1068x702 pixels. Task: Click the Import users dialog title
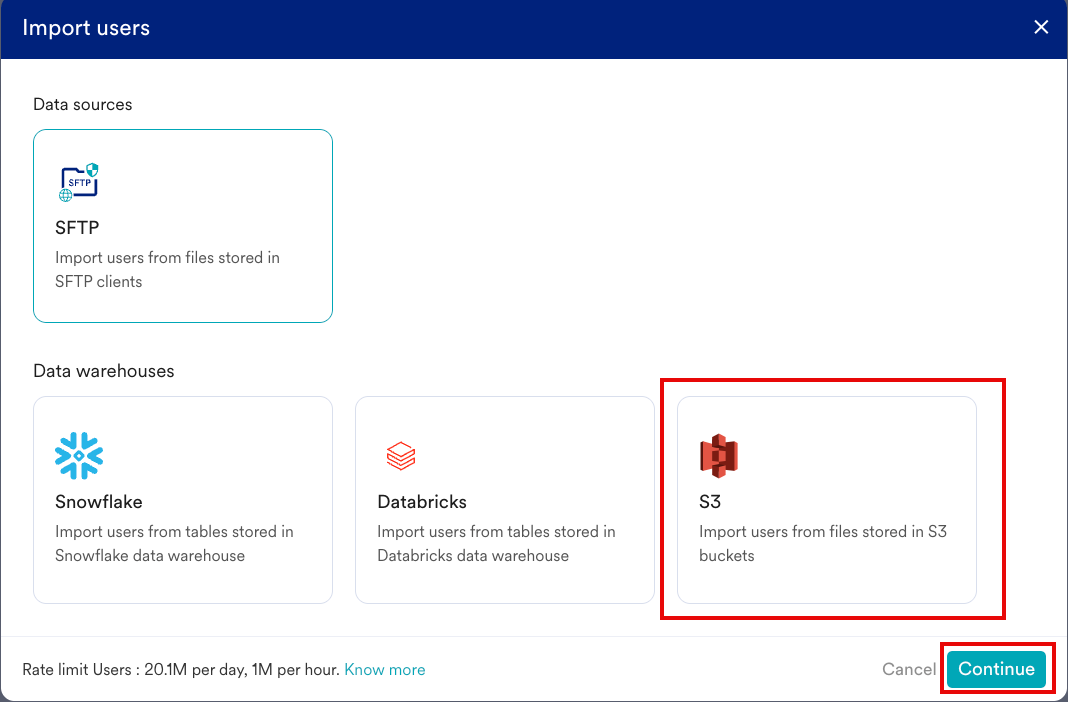pyautogui.click(x=86, y=28)
